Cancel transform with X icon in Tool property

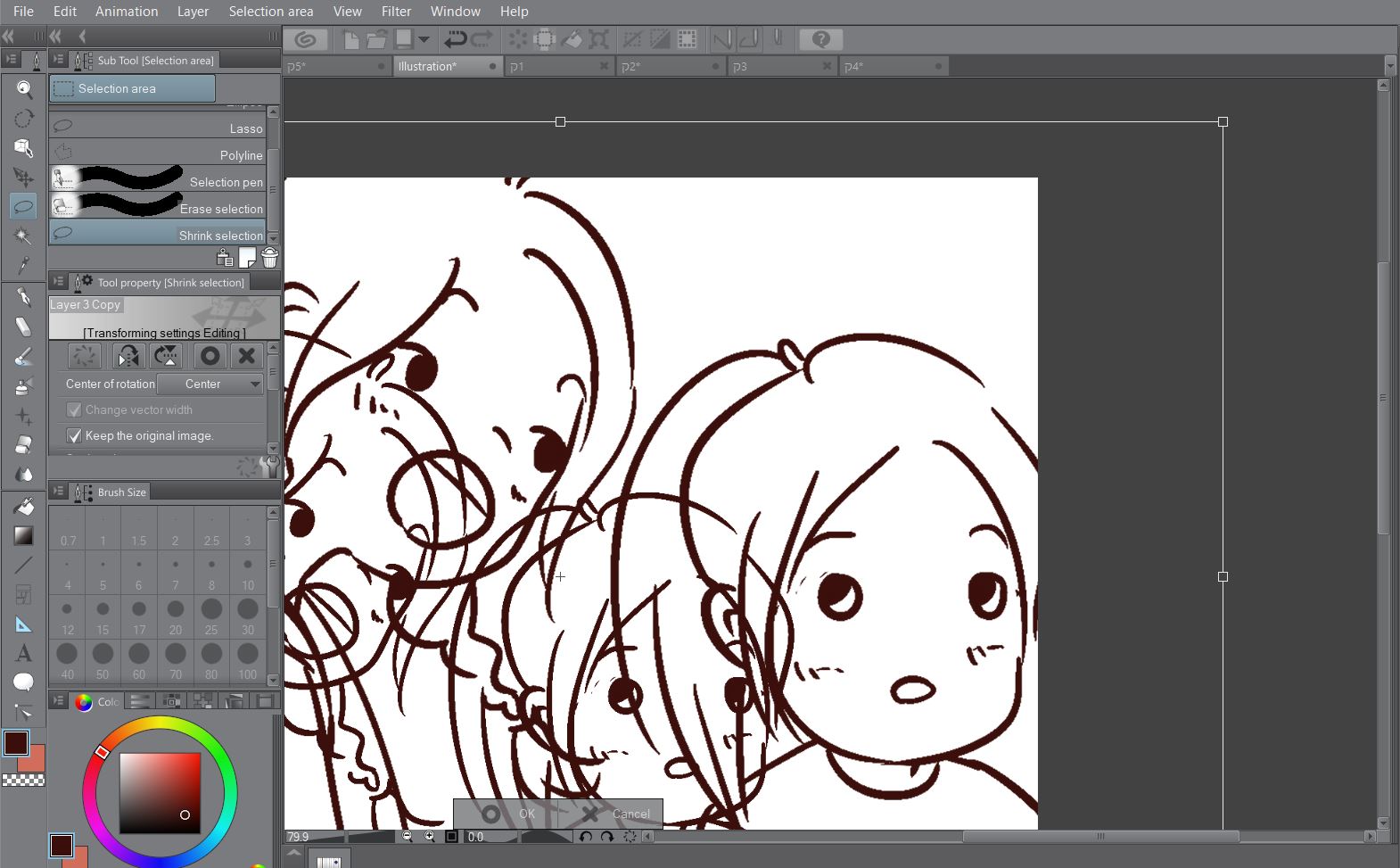coord(247,356)
